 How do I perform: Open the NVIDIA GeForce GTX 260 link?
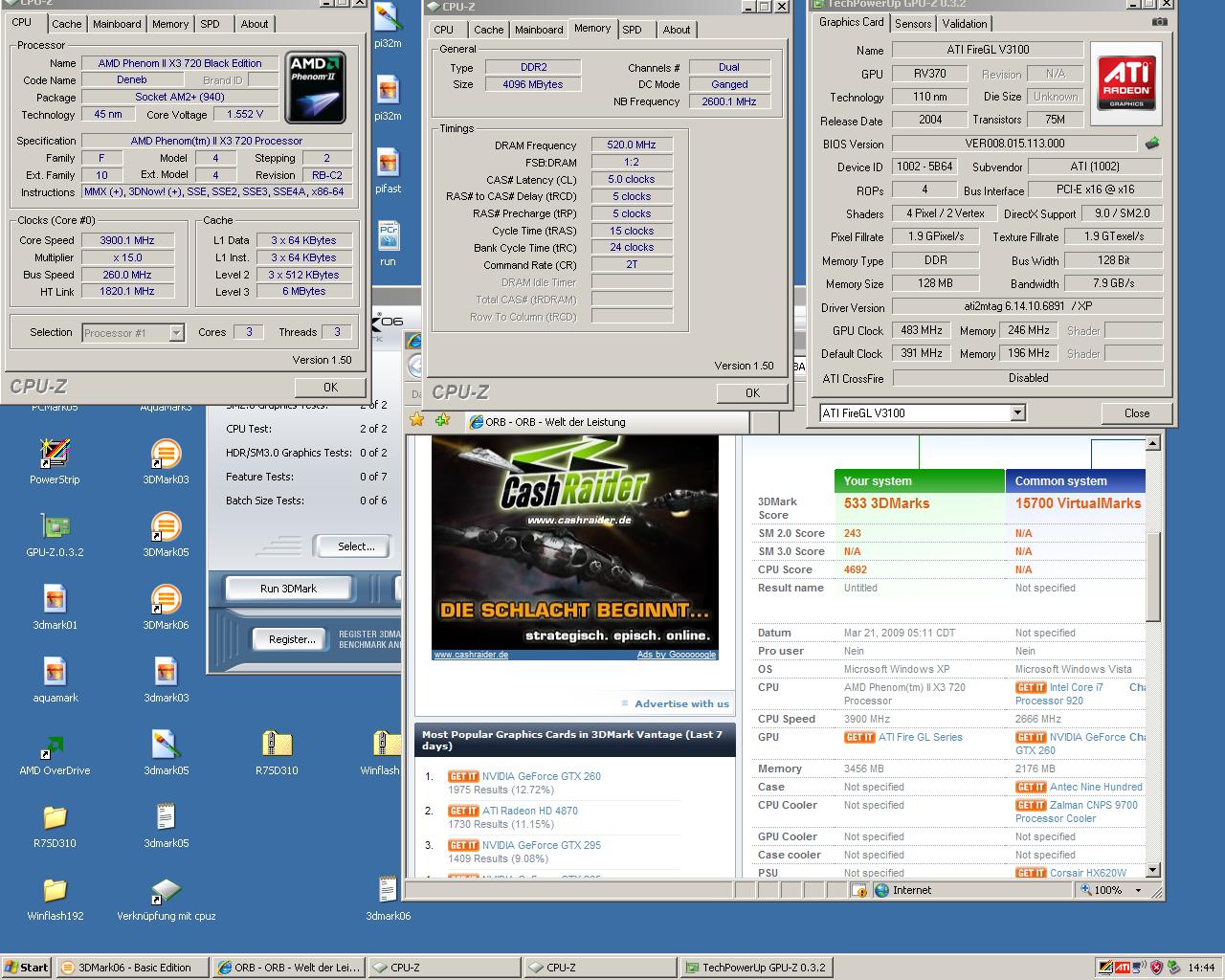[542, 776]
